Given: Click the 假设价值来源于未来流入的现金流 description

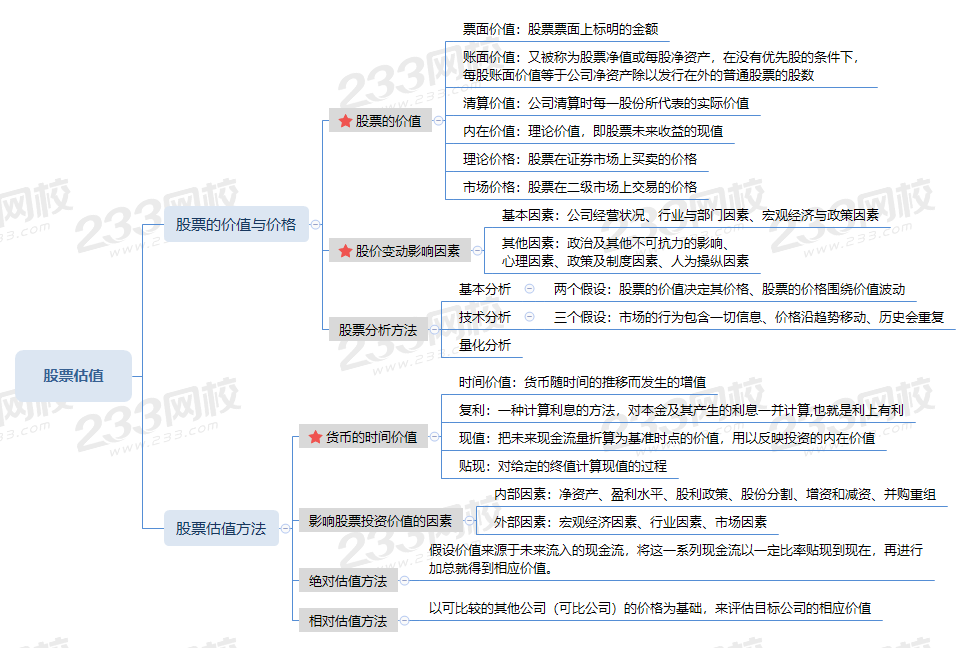Looking at the screenshot, I should 676,559.
